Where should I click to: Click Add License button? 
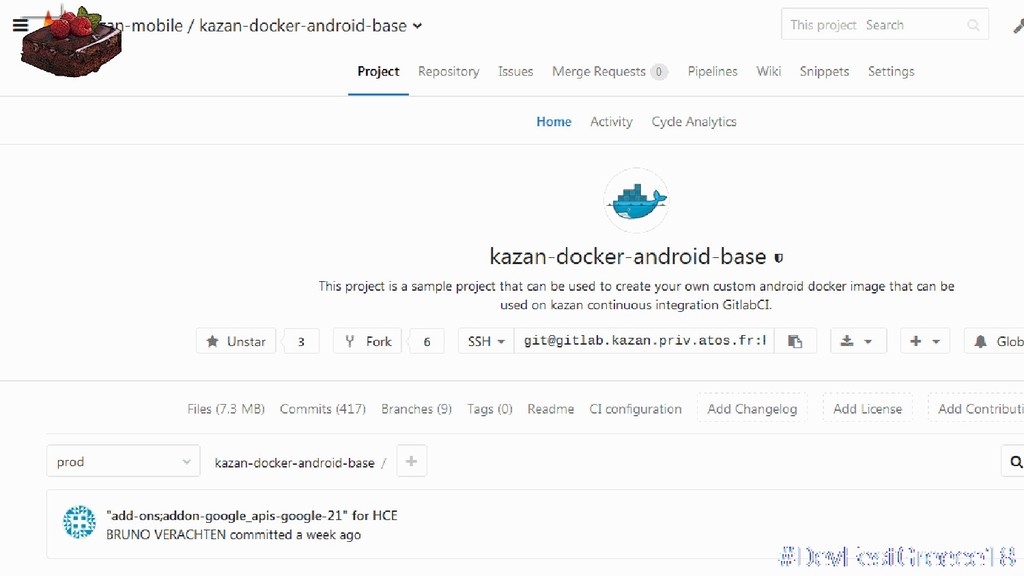pyautogui.click(x=867, y=409)
